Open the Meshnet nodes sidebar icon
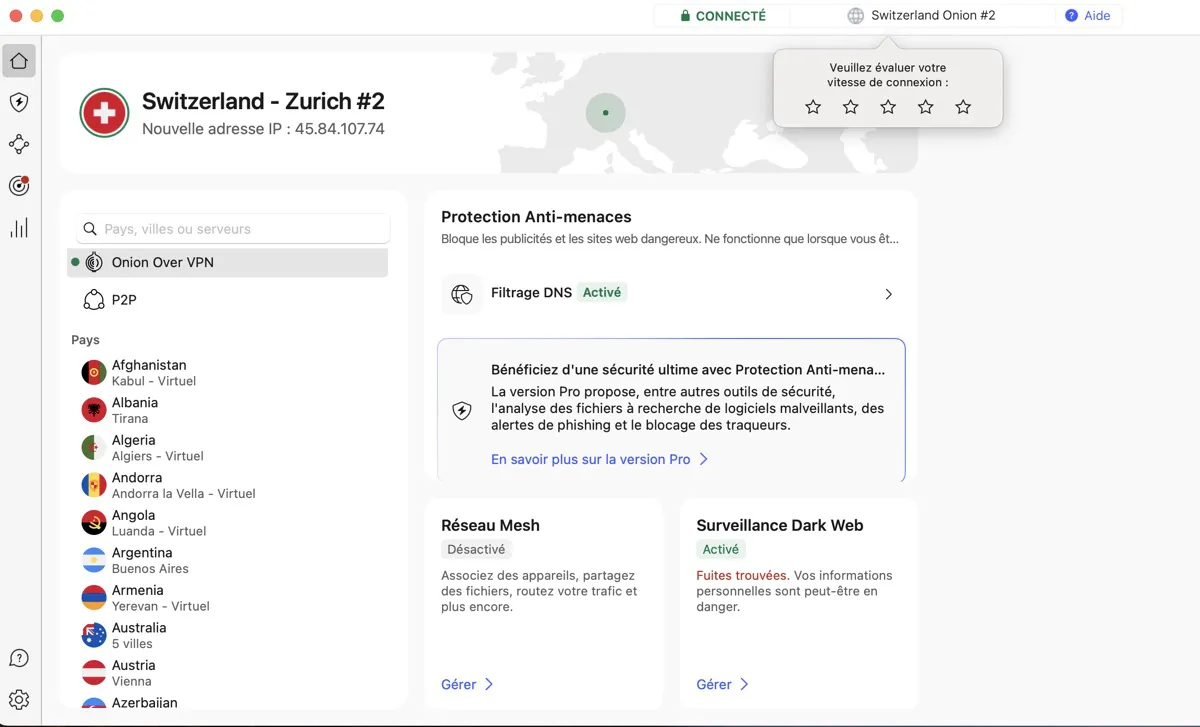Screen dimensions: 1200x727 (x=19, y=145)
